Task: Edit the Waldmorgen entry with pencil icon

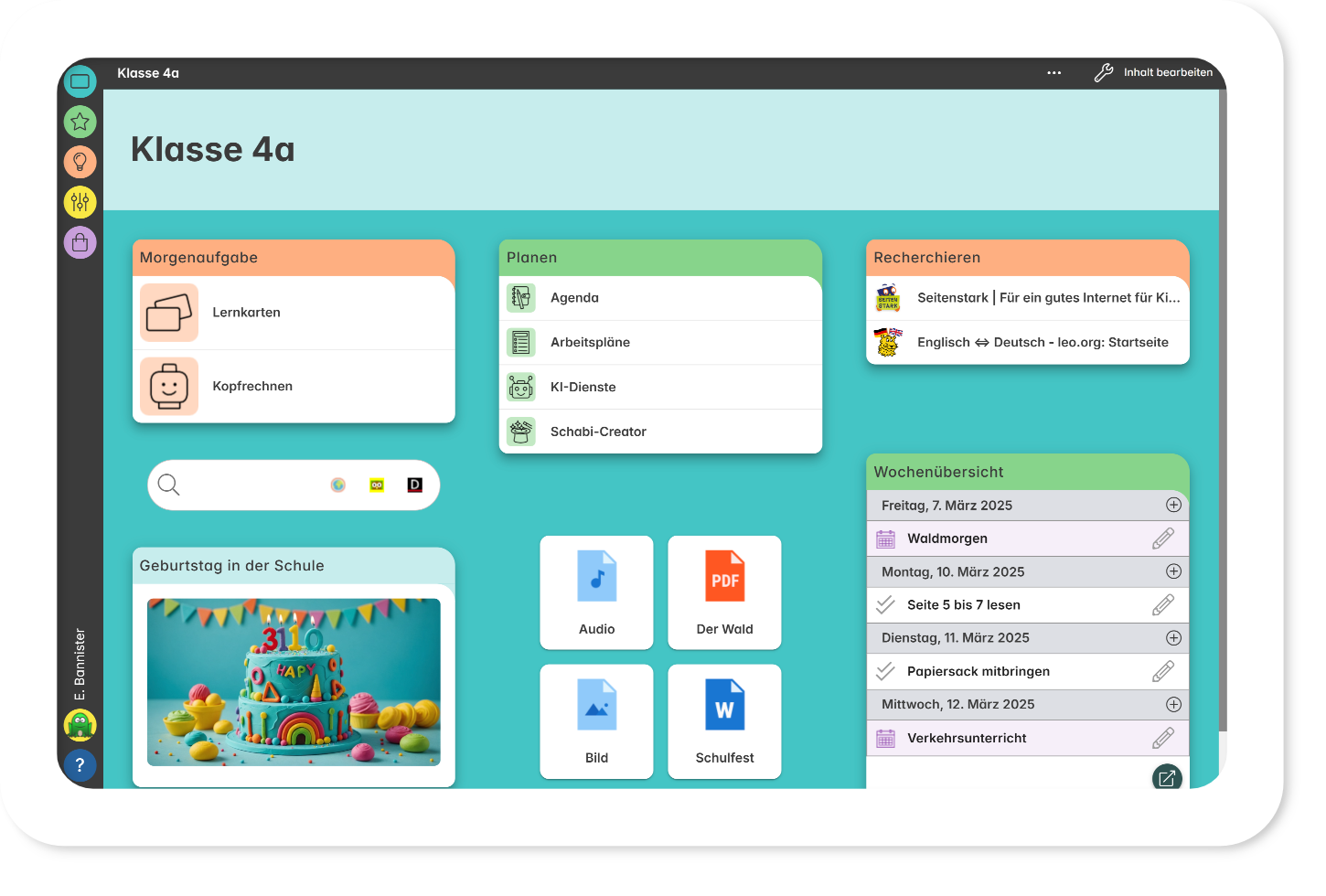Action: pos(1162,539)
